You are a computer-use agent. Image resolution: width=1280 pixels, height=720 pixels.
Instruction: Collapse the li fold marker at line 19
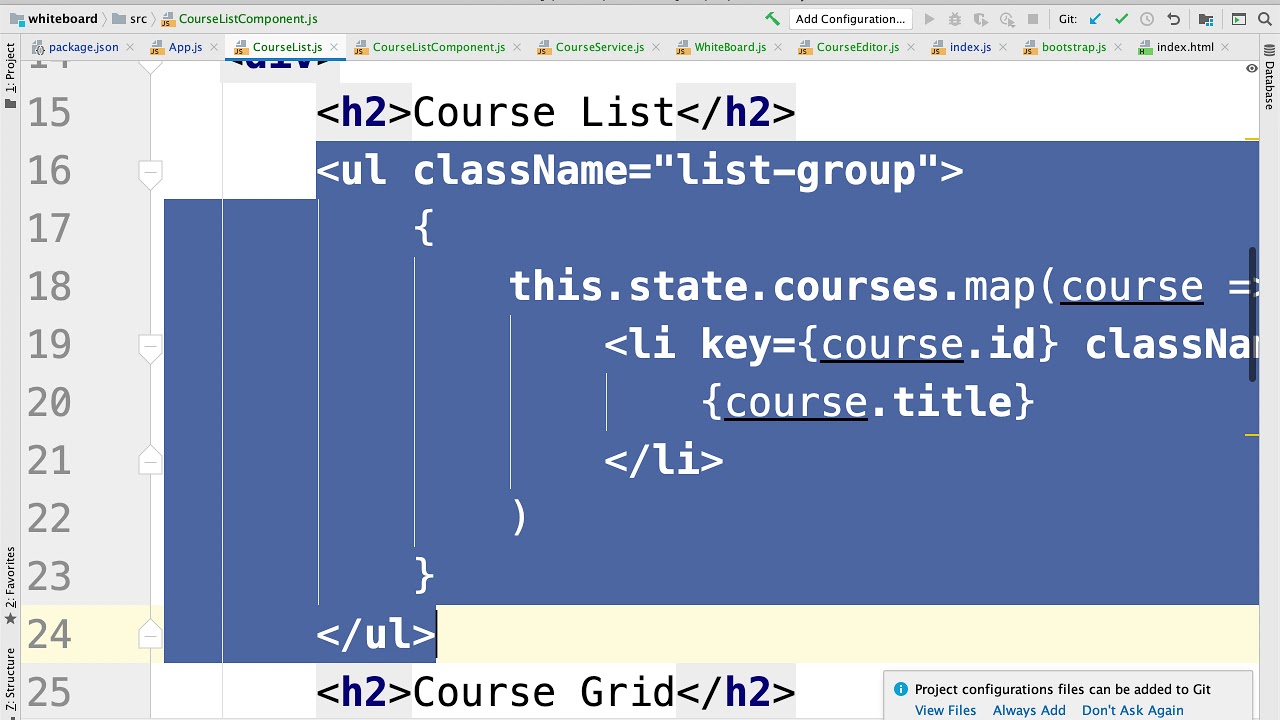[x=150, y=346]
